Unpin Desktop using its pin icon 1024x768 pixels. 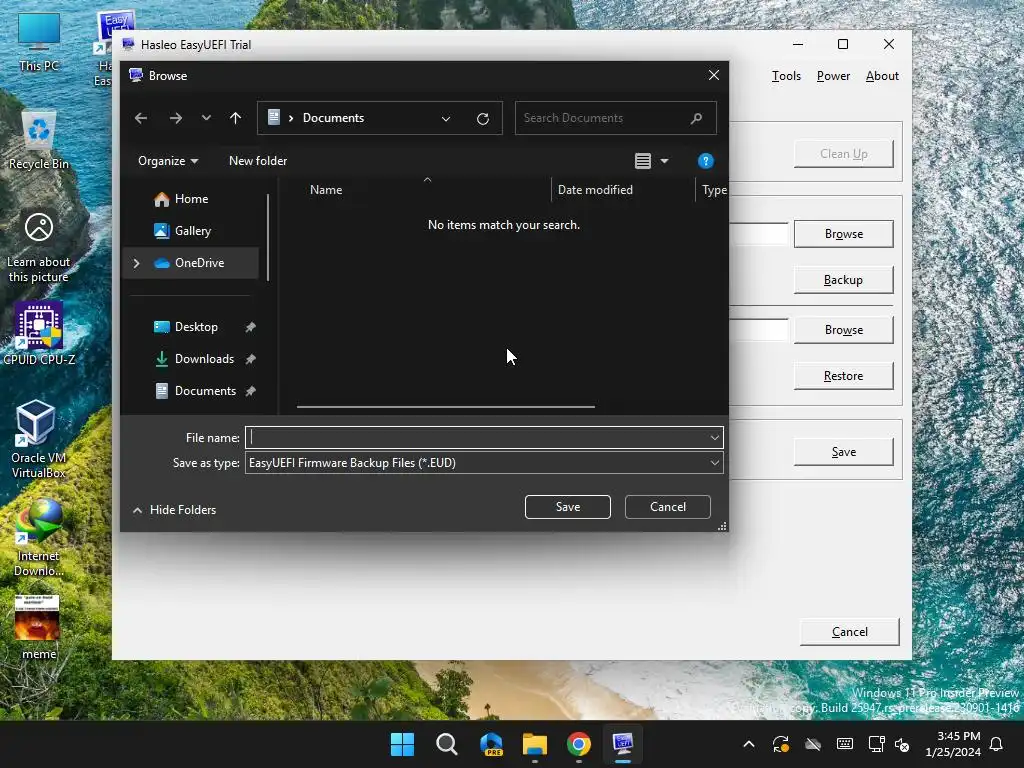(250, 327)
